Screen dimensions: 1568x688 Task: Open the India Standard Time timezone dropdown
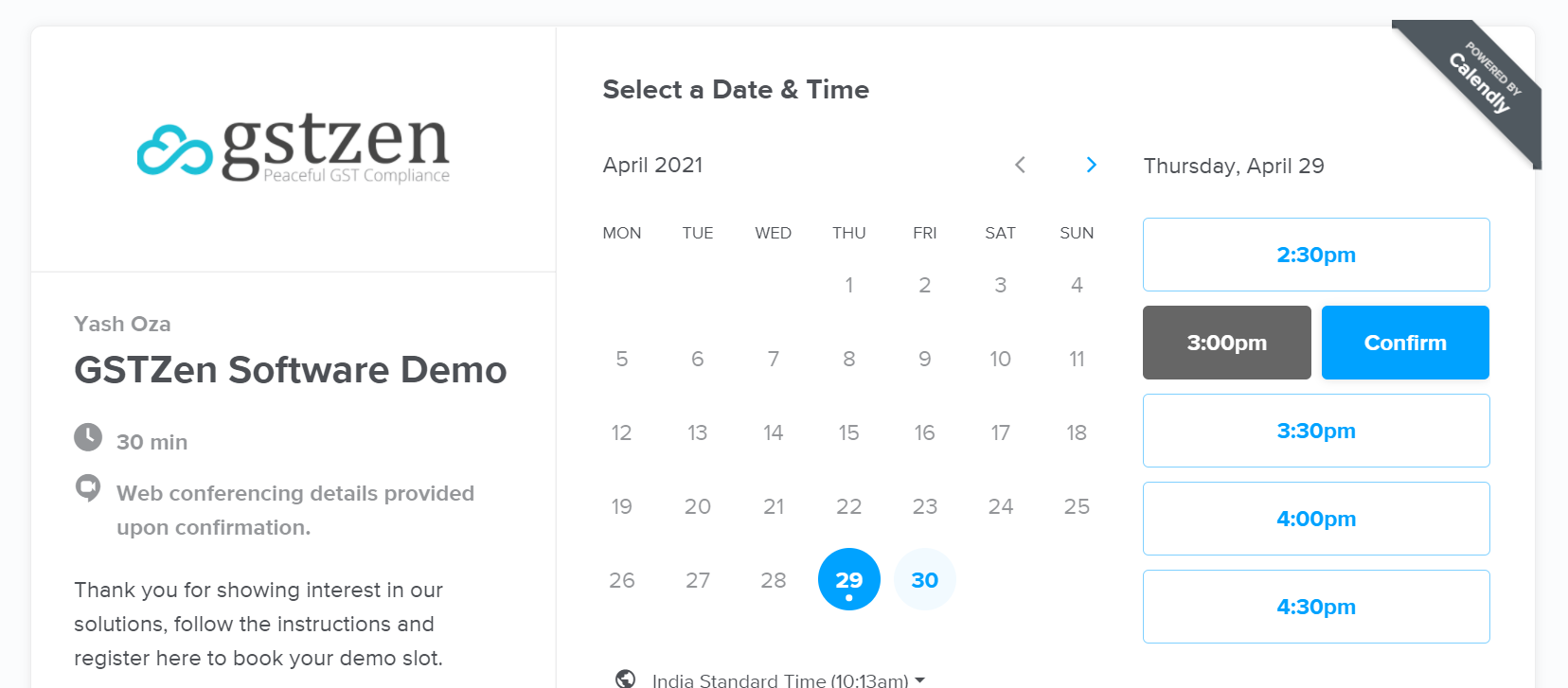(x=781, y=679)
